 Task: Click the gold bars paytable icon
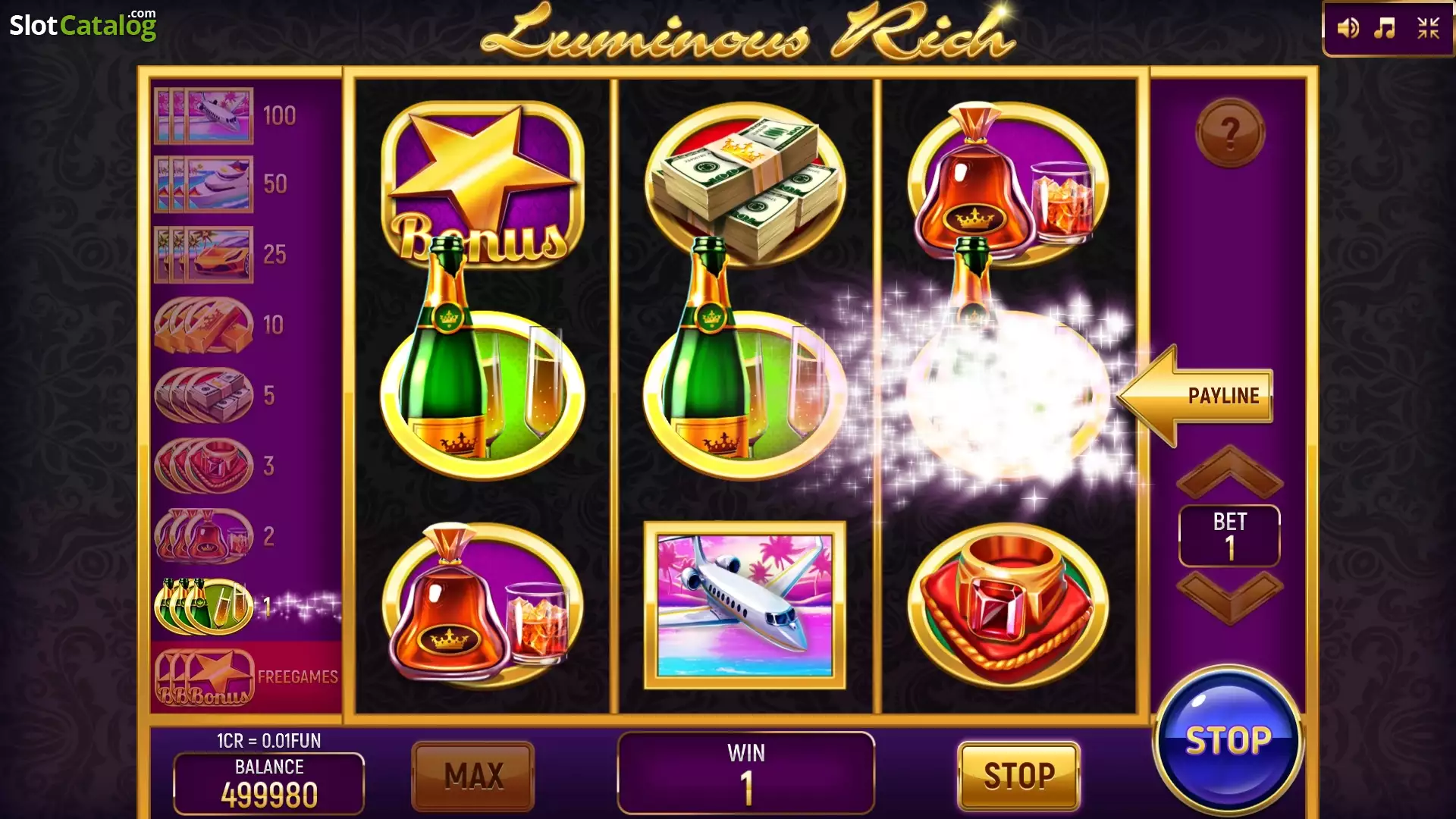click(204, 325)
